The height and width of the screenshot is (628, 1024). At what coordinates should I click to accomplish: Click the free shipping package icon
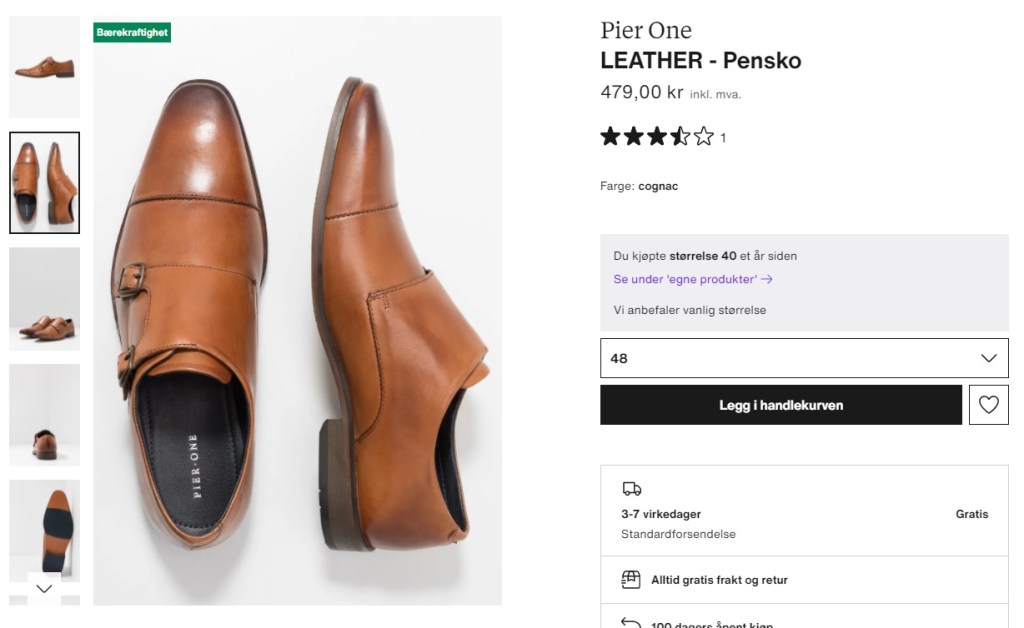[x=631, y=579]
